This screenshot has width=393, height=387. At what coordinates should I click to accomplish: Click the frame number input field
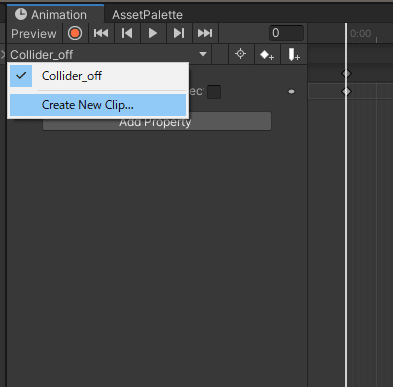[286, 33]
